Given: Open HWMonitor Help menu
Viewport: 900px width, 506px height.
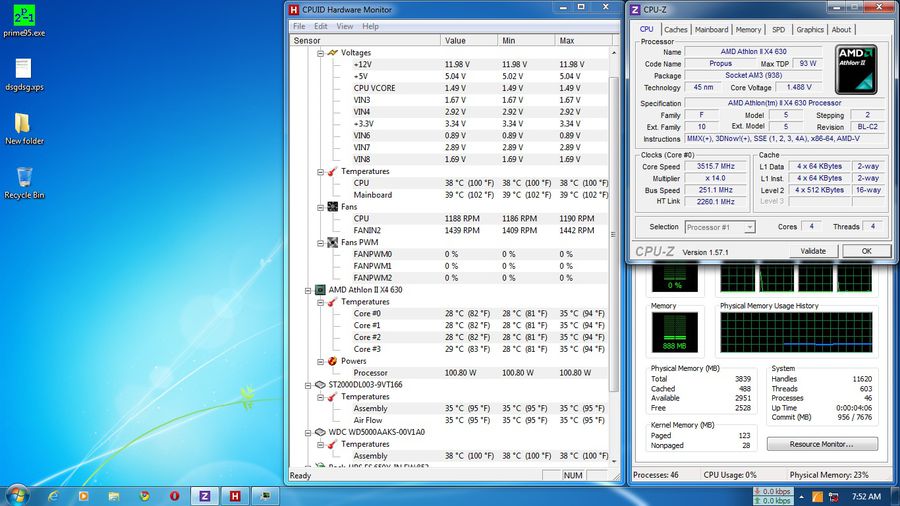Looking at the screenshot, I should pos(370,26).
